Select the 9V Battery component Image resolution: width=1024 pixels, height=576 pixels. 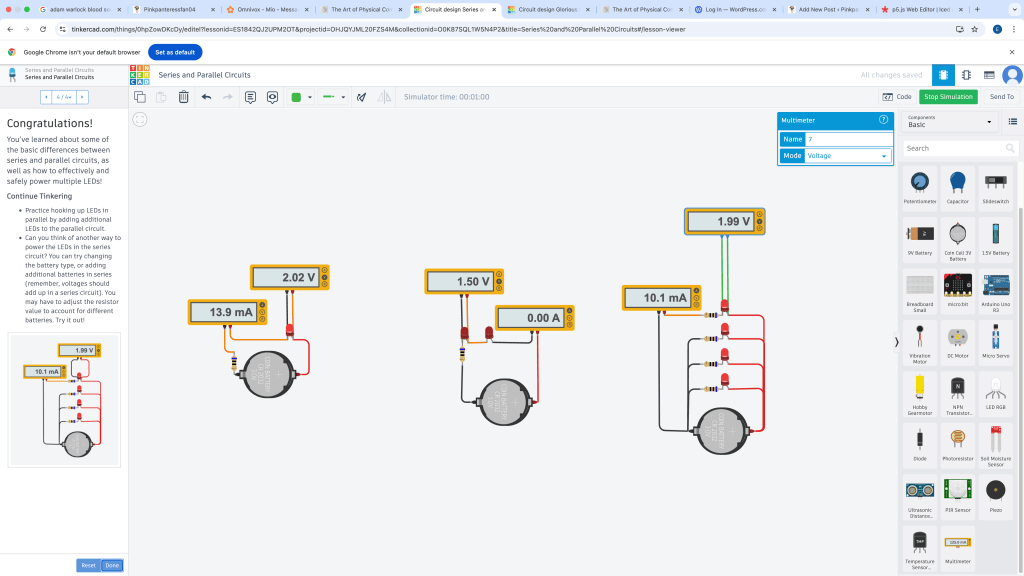pyautogui.click(x=919, y=238)
